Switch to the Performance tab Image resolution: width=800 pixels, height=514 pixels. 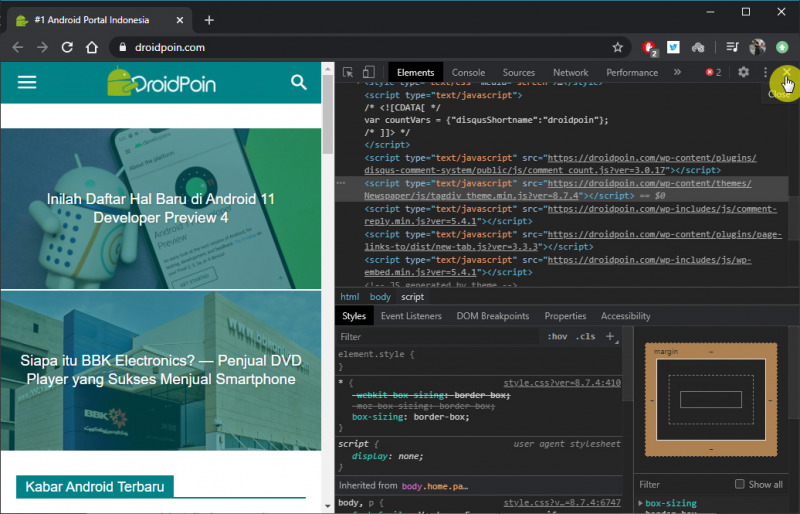[x=632, y=72]
